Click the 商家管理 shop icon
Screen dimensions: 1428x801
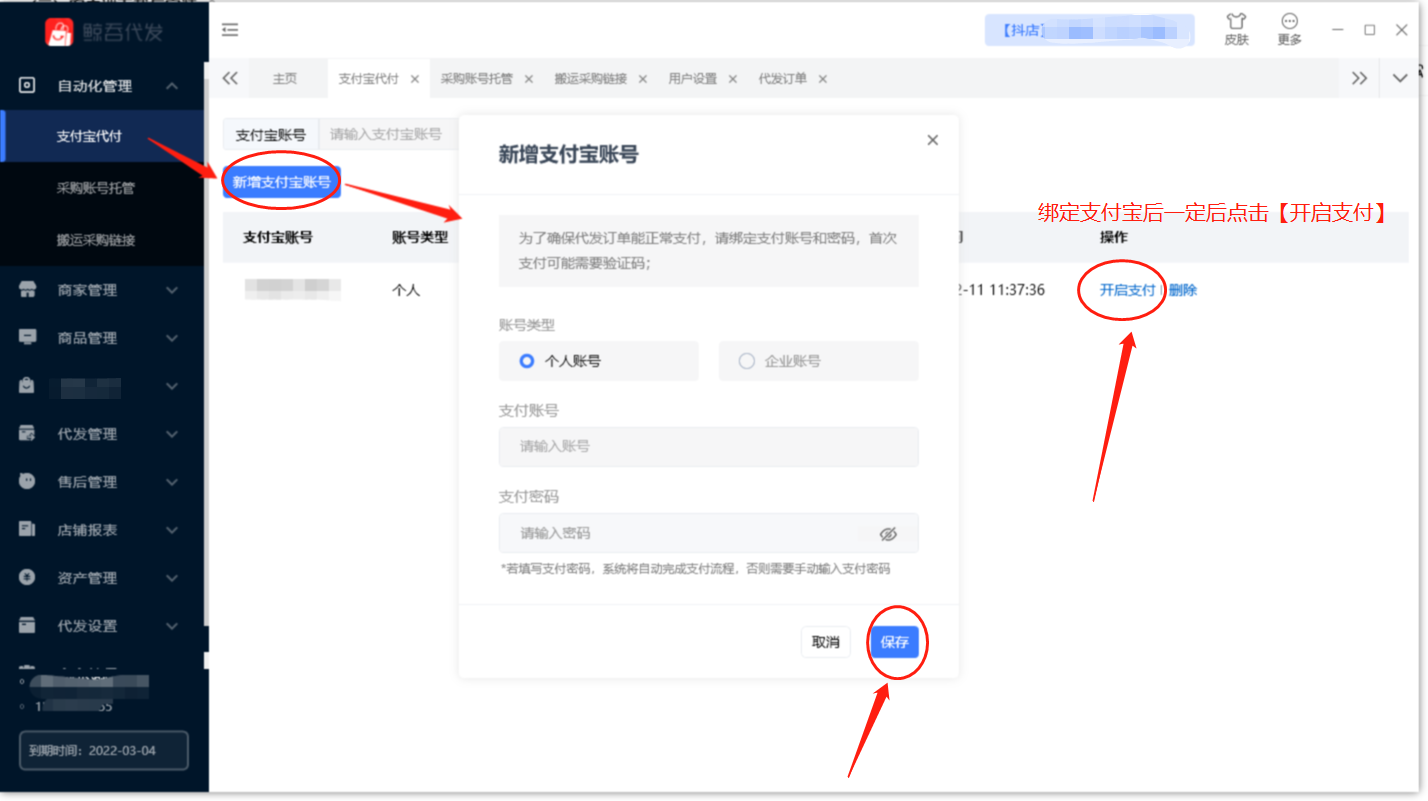click(28, 290)
